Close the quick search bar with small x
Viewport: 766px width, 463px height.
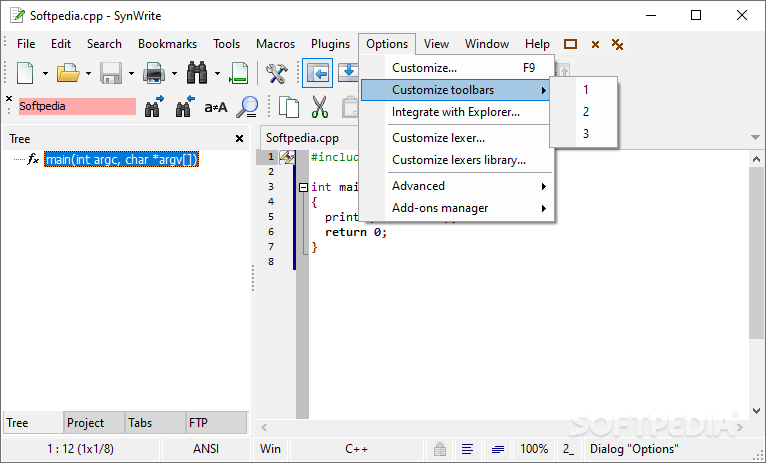tap(9, 99)
